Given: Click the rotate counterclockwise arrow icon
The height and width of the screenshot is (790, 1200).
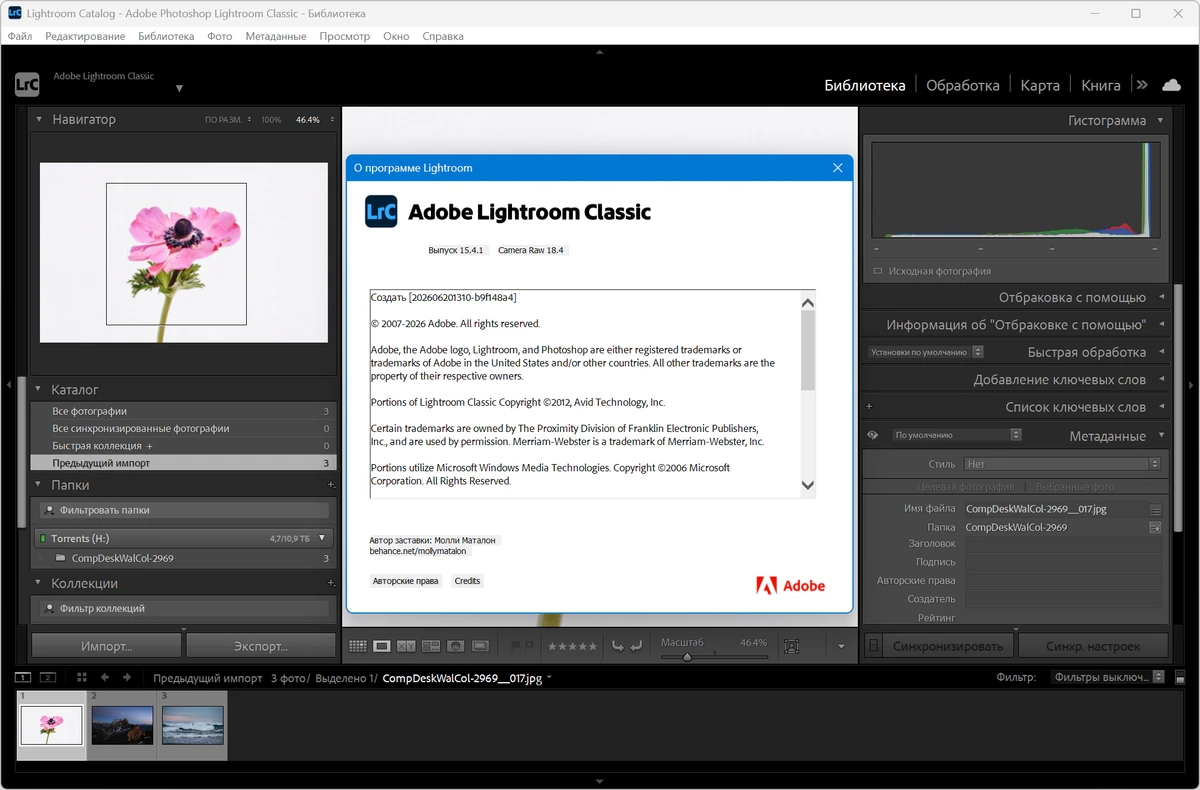Looking at the screenshot, I should pos(617,646).
